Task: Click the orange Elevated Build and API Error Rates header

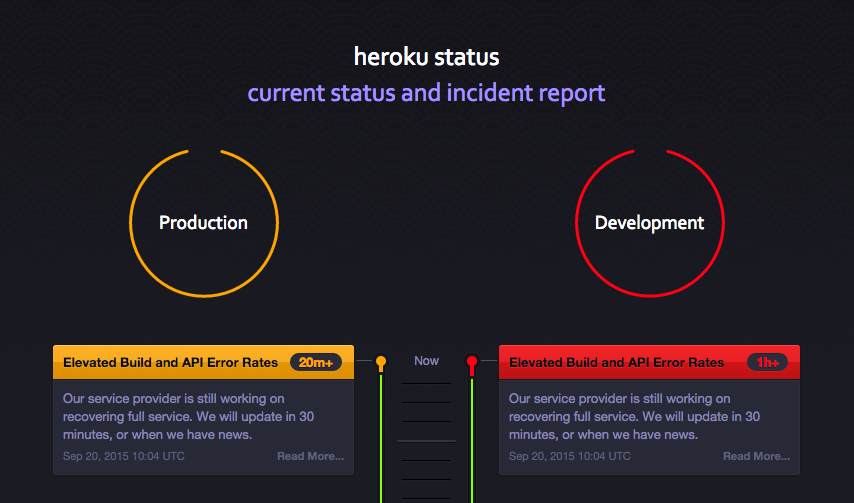Action: pyautogui.click(x=203, y=362)
